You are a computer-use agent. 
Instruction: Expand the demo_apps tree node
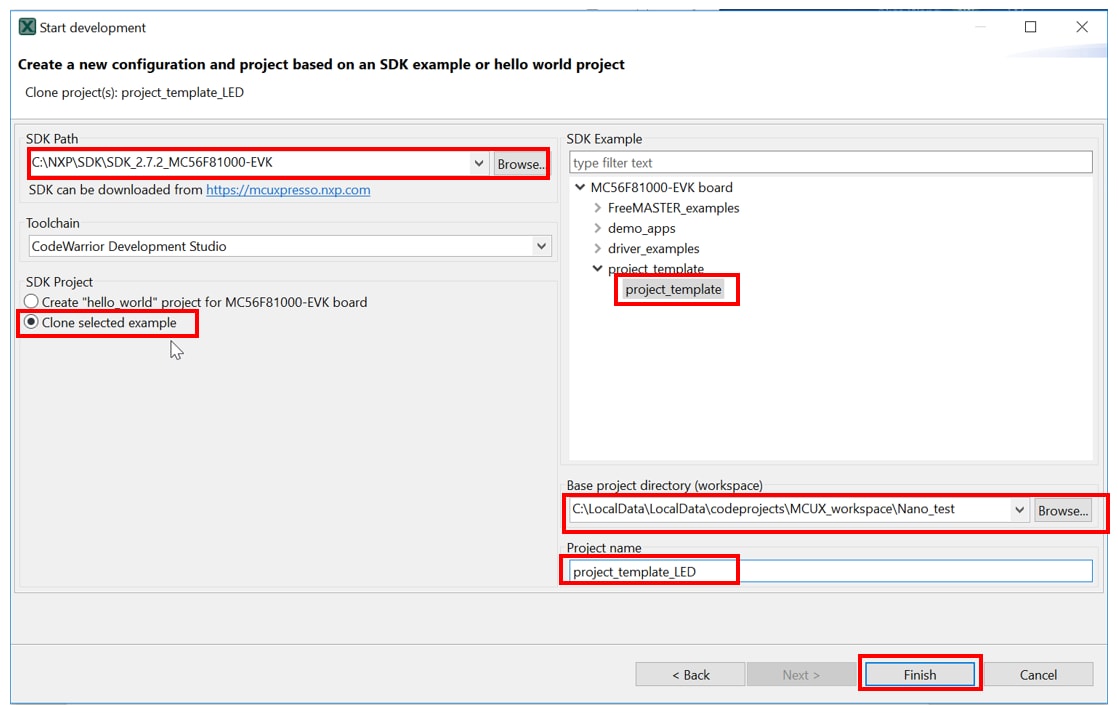598,229
